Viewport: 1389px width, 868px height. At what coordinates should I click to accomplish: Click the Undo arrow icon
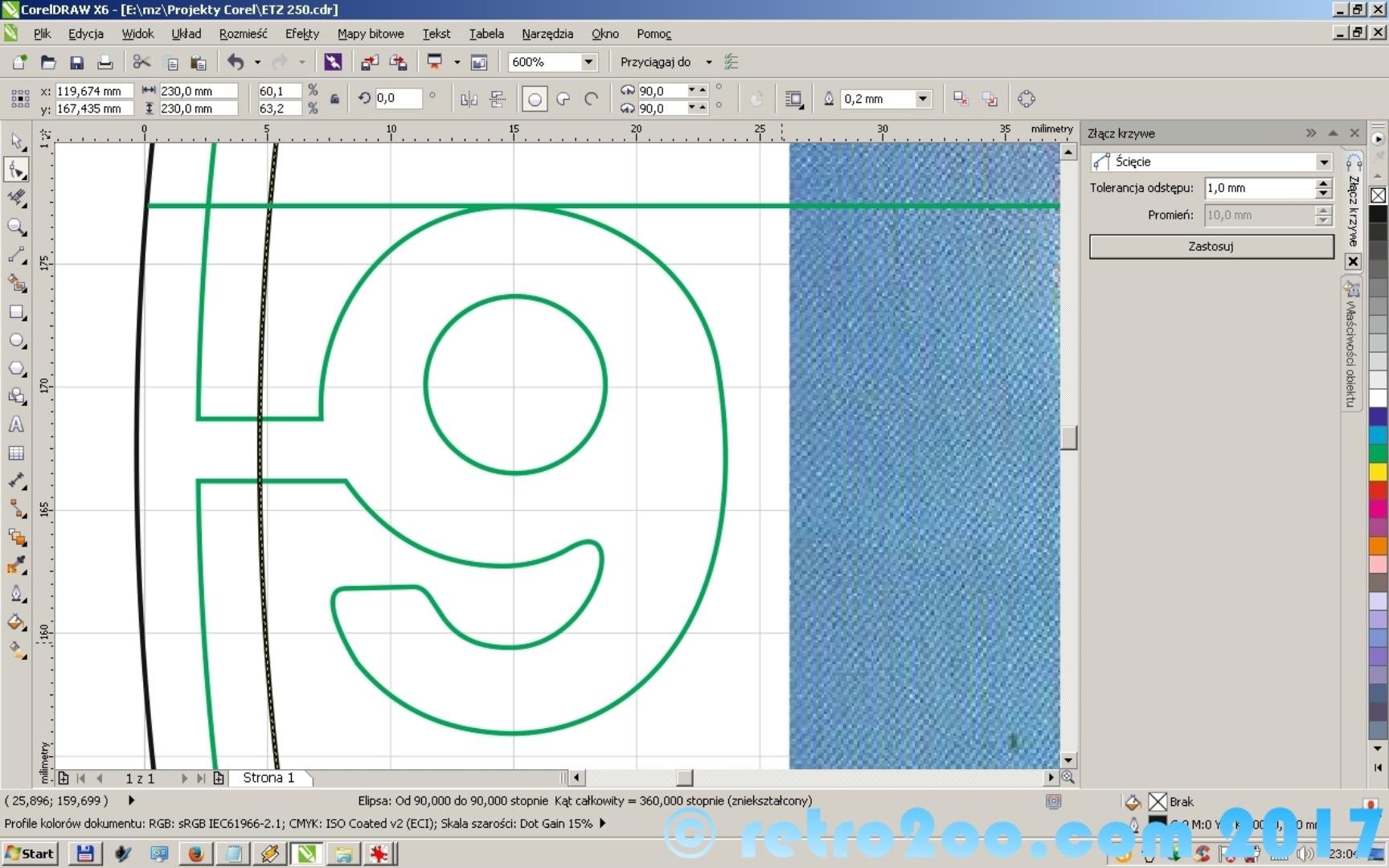[x=235, y=63]
